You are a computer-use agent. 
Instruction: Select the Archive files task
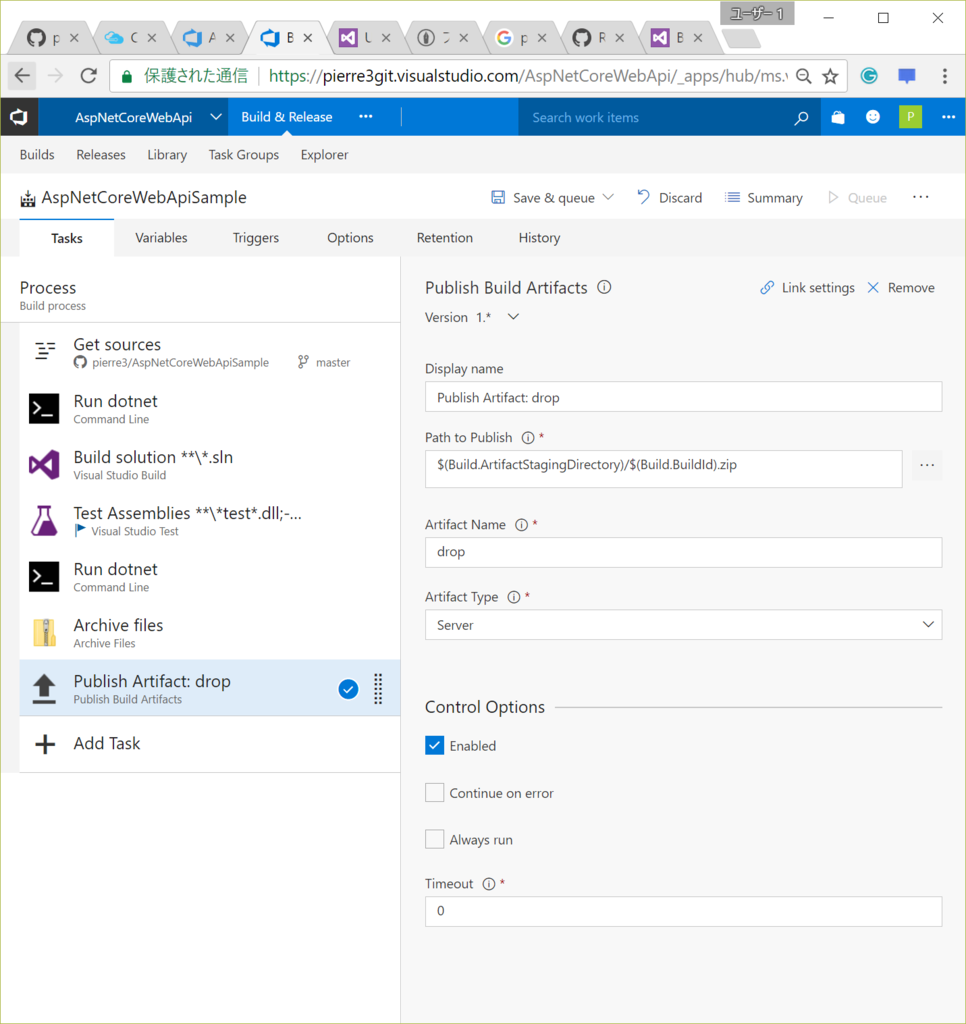[x=210, y=633]
